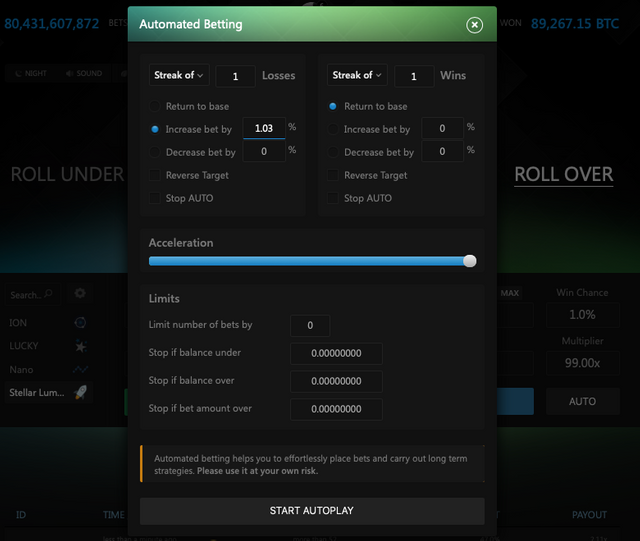Viewport: 640px width, 541px height.
Task: Open the Wins 'Streak of' dropdown
Action: [357, 75]
